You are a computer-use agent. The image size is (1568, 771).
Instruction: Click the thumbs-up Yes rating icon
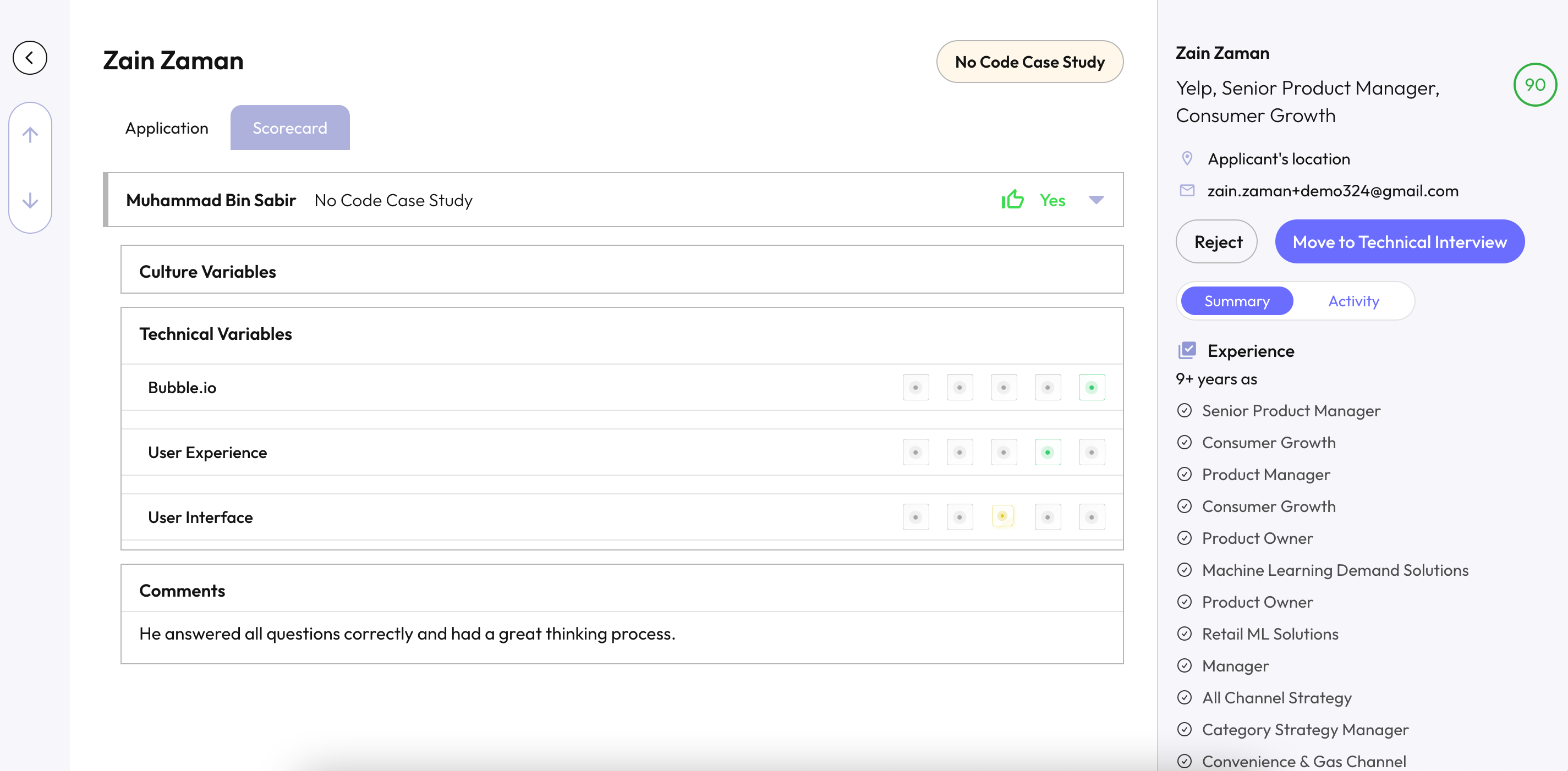tap(1012, 199)
